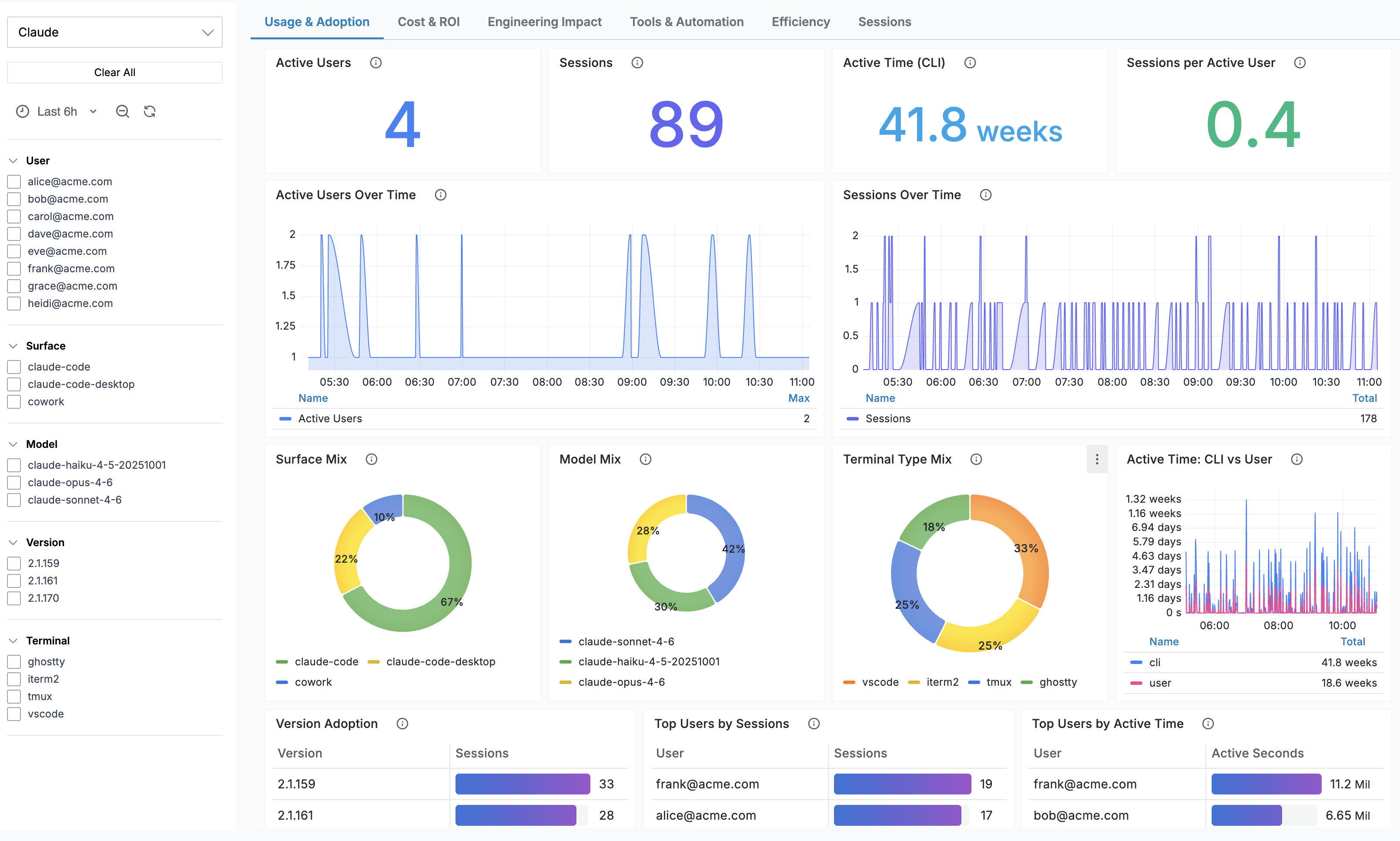Screen dimensions: 1400x841
Task: Click frank@acme.com in Top Users by Sessions
Action: (x=707, y=784)
